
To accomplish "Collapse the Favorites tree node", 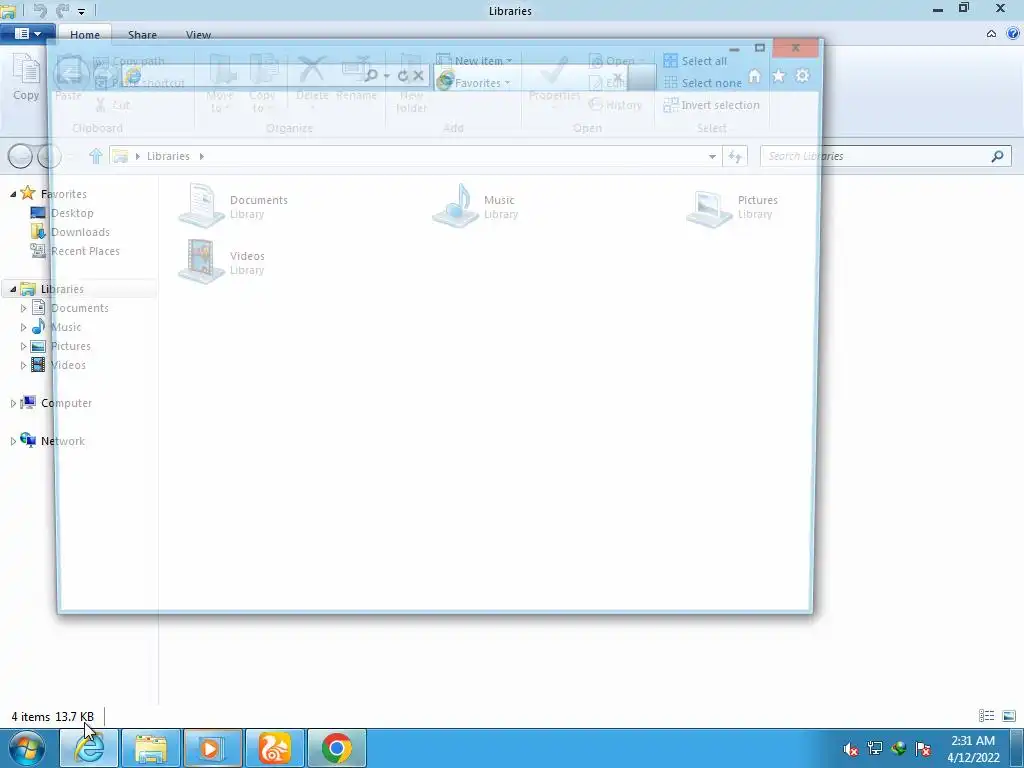I will point(13,194).
